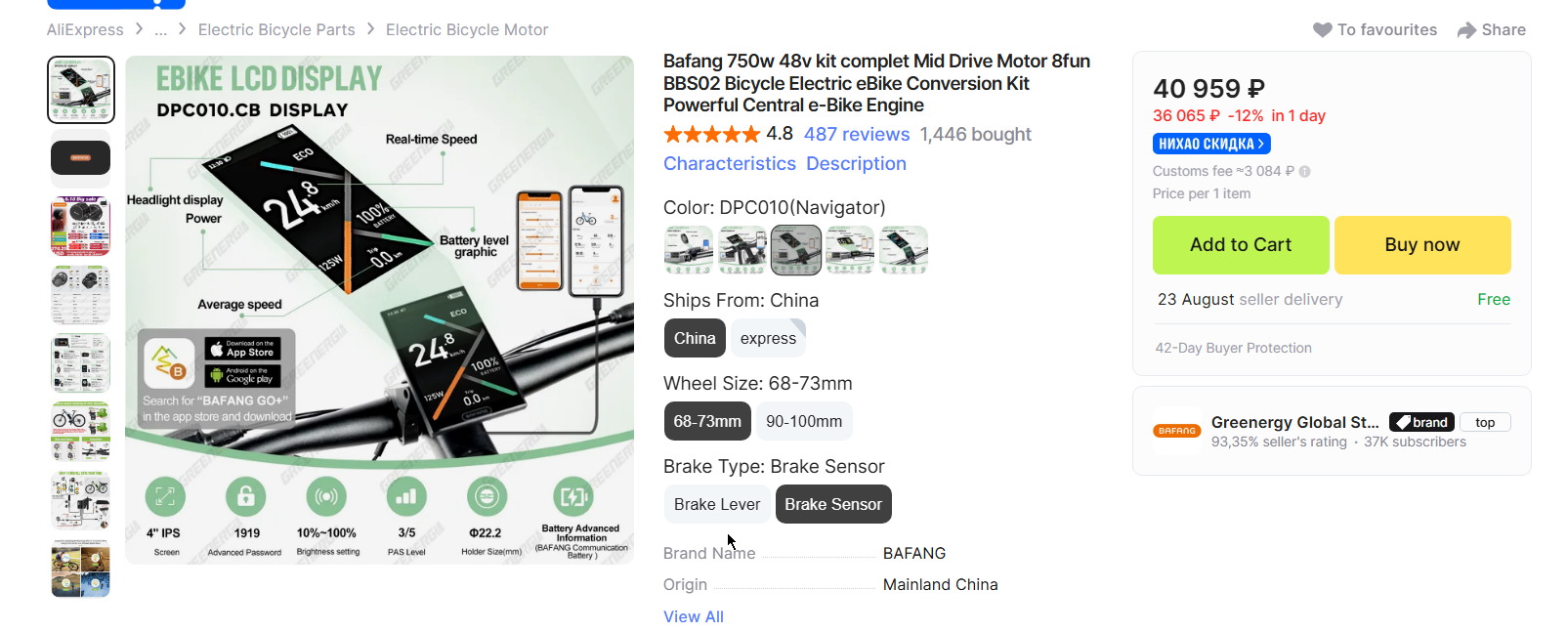Click the App Store download badge
Image resolution: width=1568 pixels, height=632 pixels.
pos(242,349)
